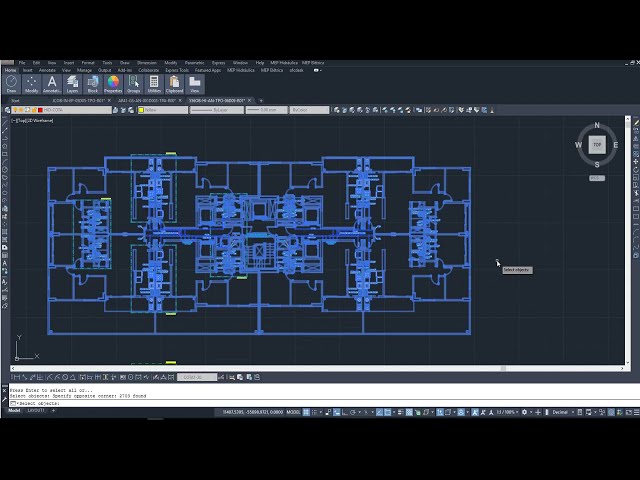Click the Annotation panel icon
This screenshot has height=480, width=640.
[x=52, y=83]
